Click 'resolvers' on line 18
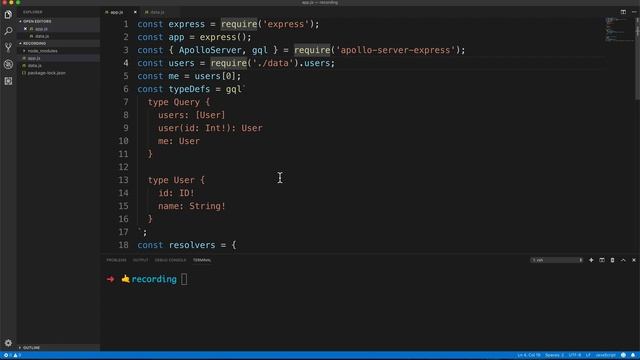 pos(192,245)
